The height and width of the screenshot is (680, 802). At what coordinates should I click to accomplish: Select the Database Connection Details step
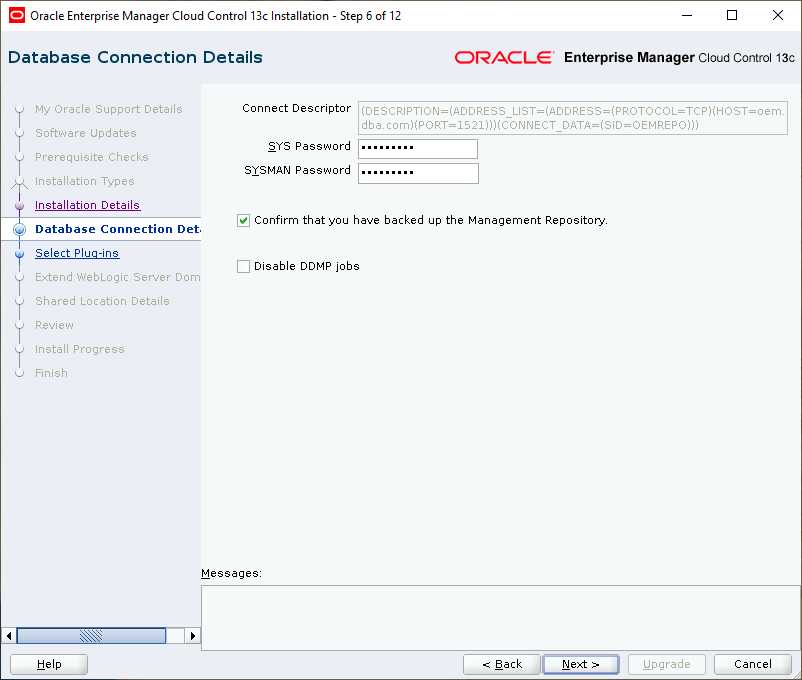[x=118, y=229]
